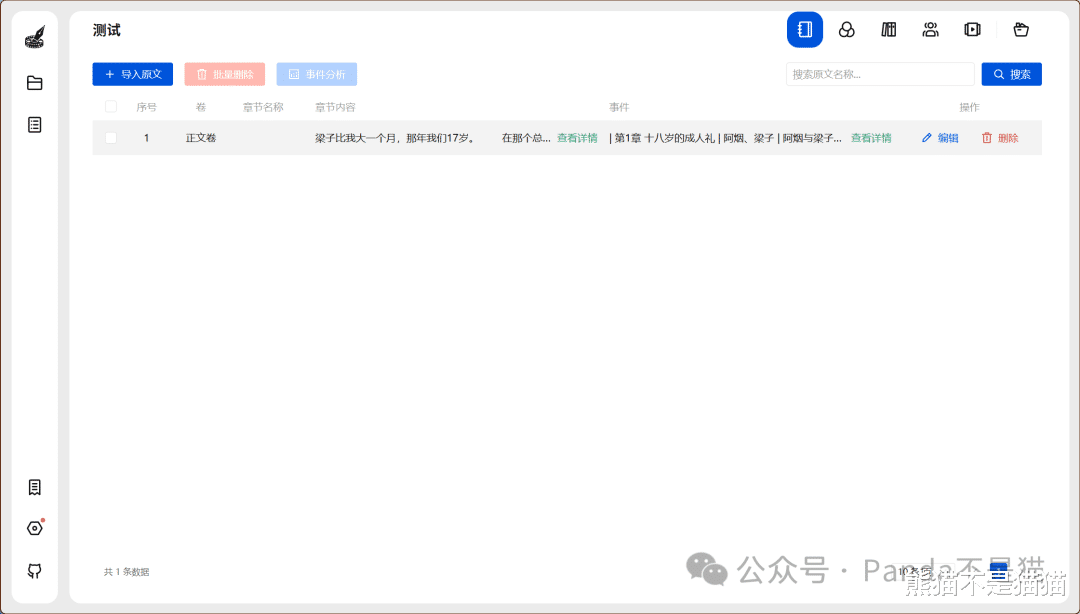
Task: Click the trash icon beside 删除
Action: coord(986,138)
